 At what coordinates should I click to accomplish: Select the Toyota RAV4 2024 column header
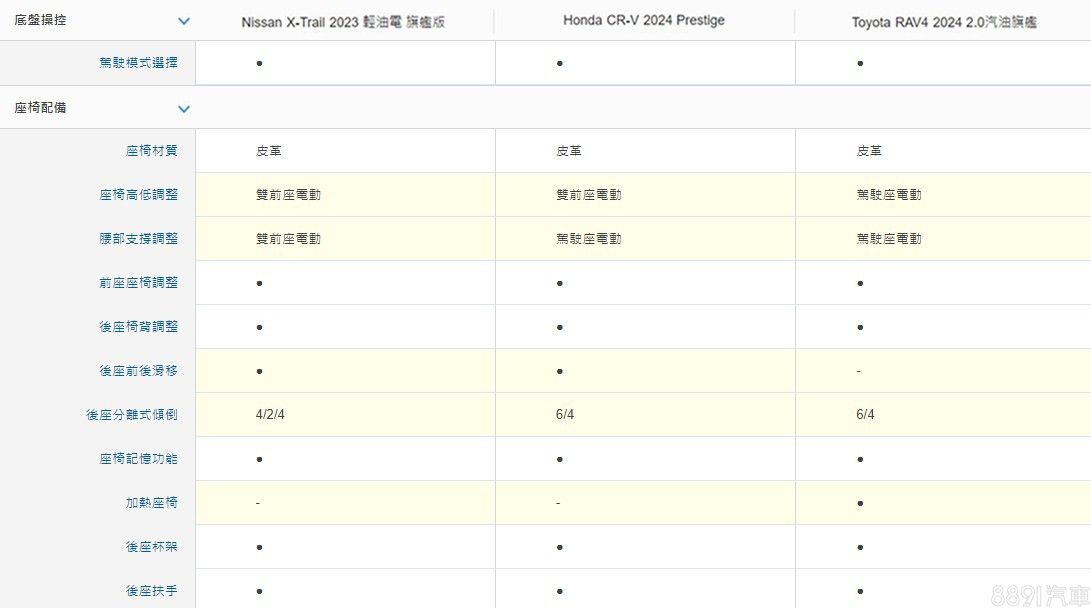pyautogui.click(x=943, y=21)
